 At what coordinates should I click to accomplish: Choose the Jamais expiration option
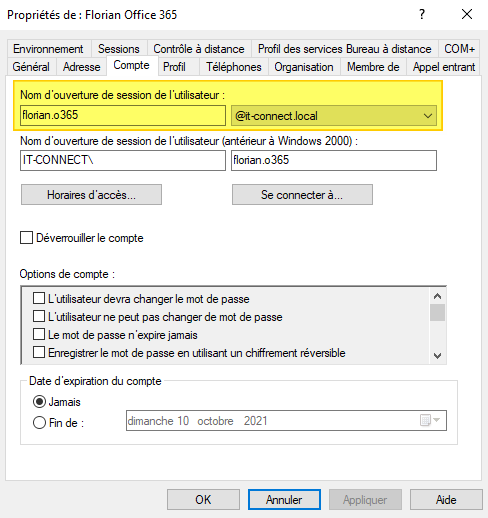(39, 402)
